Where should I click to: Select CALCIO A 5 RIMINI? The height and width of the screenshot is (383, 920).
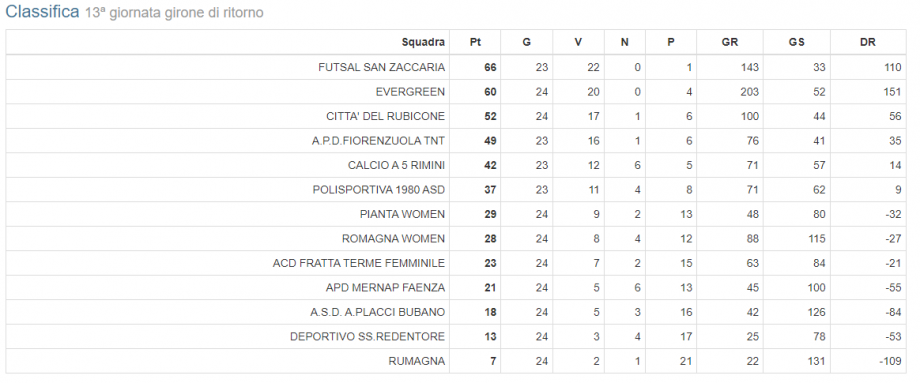click(x=396, y=165)
